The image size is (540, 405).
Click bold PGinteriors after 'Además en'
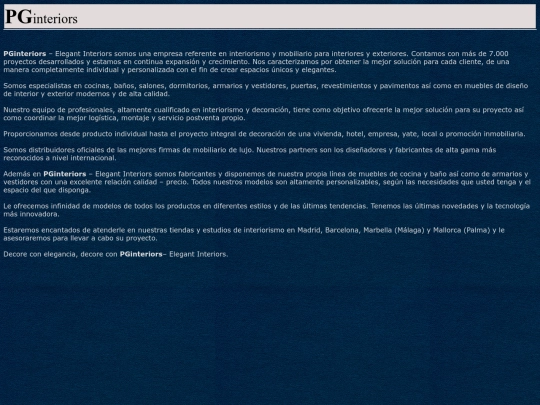pyautogui.click(x=65, y=174)
